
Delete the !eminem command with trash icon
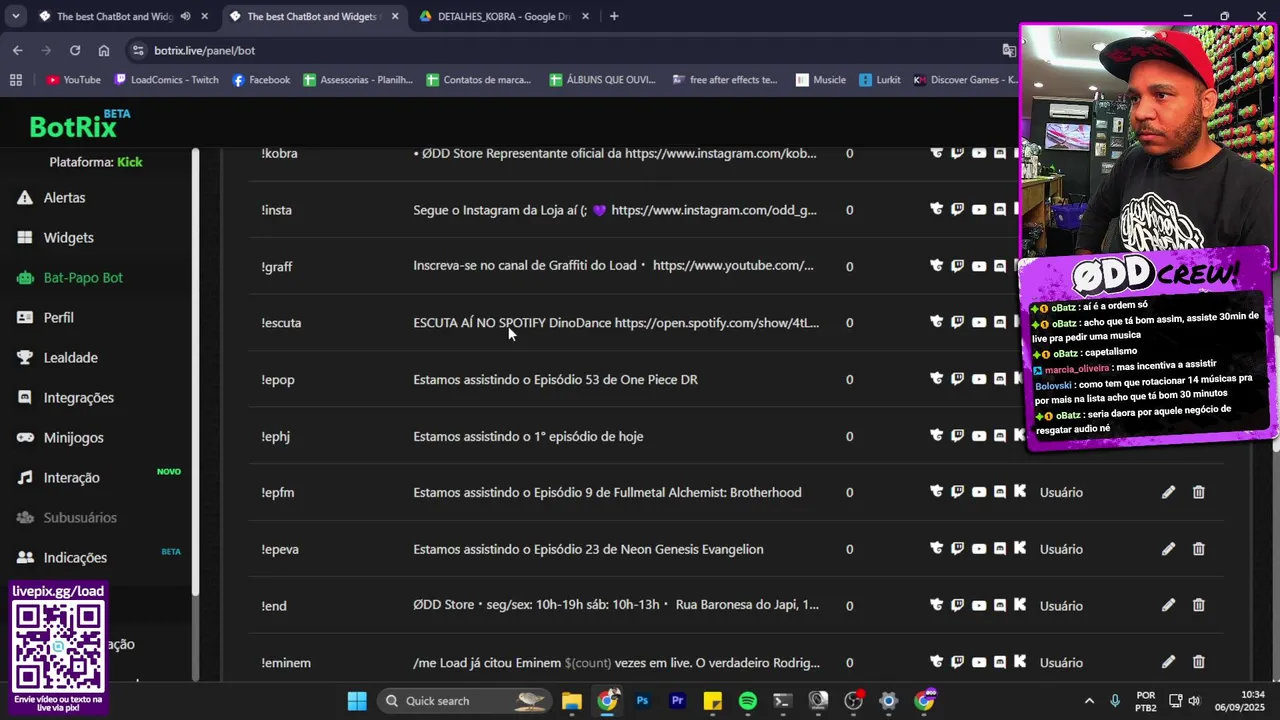click(x=1198, y=662)
